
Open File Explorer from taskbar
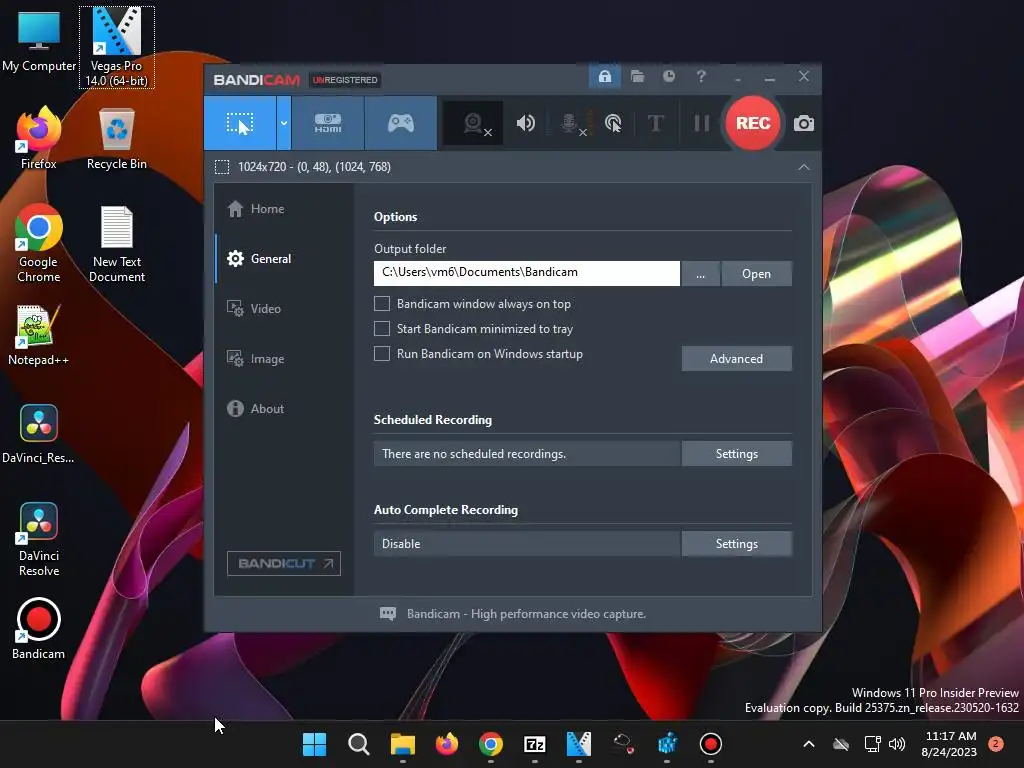[402, 744]
